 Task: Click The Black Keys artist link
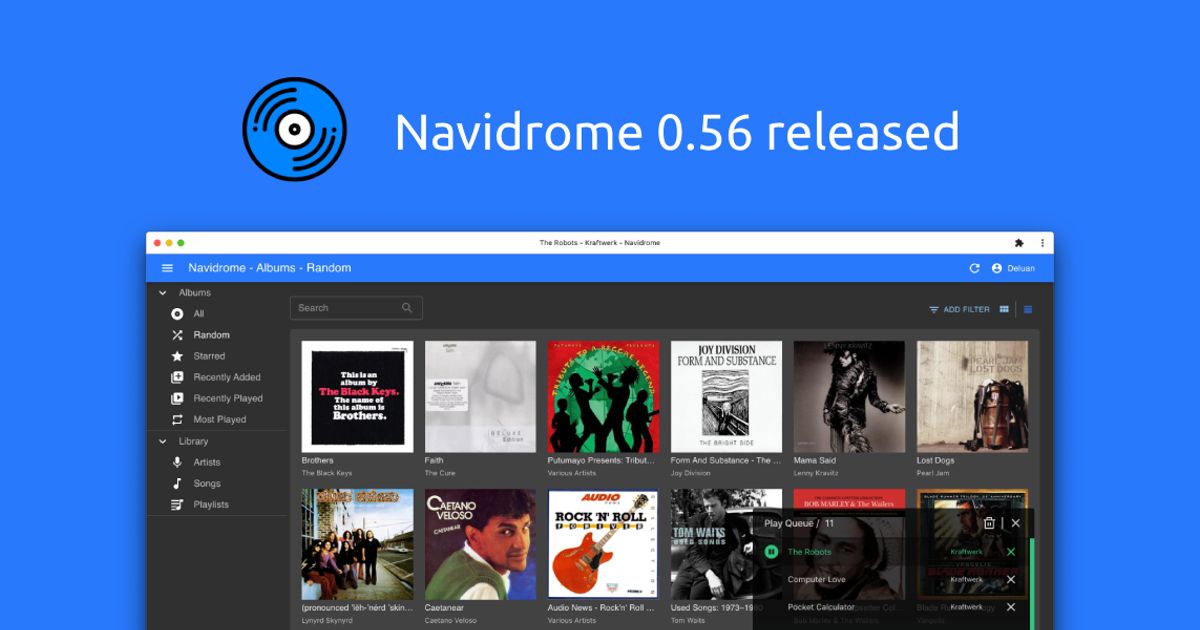327,473
